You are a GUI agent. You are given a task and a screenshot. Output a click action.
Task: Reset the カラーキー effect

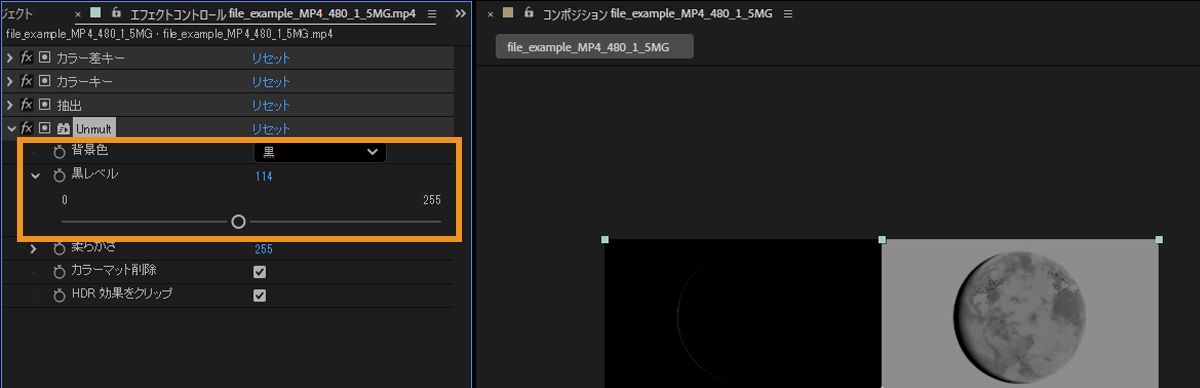pyautogui.click(x=271, y=81)
